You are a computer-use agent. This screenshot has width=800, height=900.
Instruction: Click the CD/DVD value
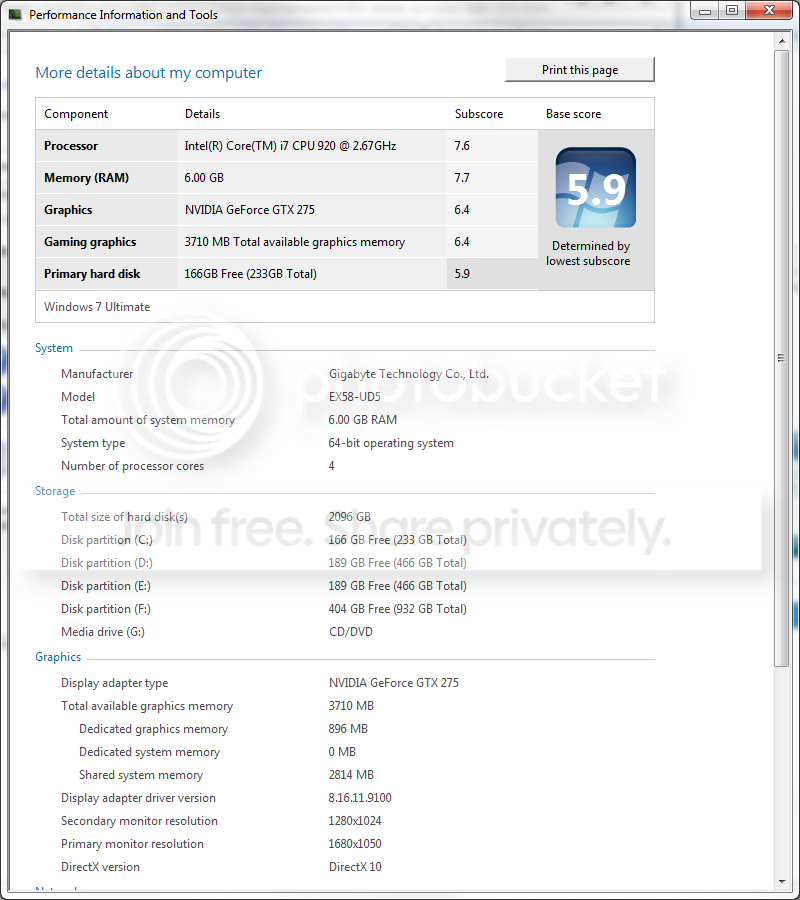pos(351,632)
